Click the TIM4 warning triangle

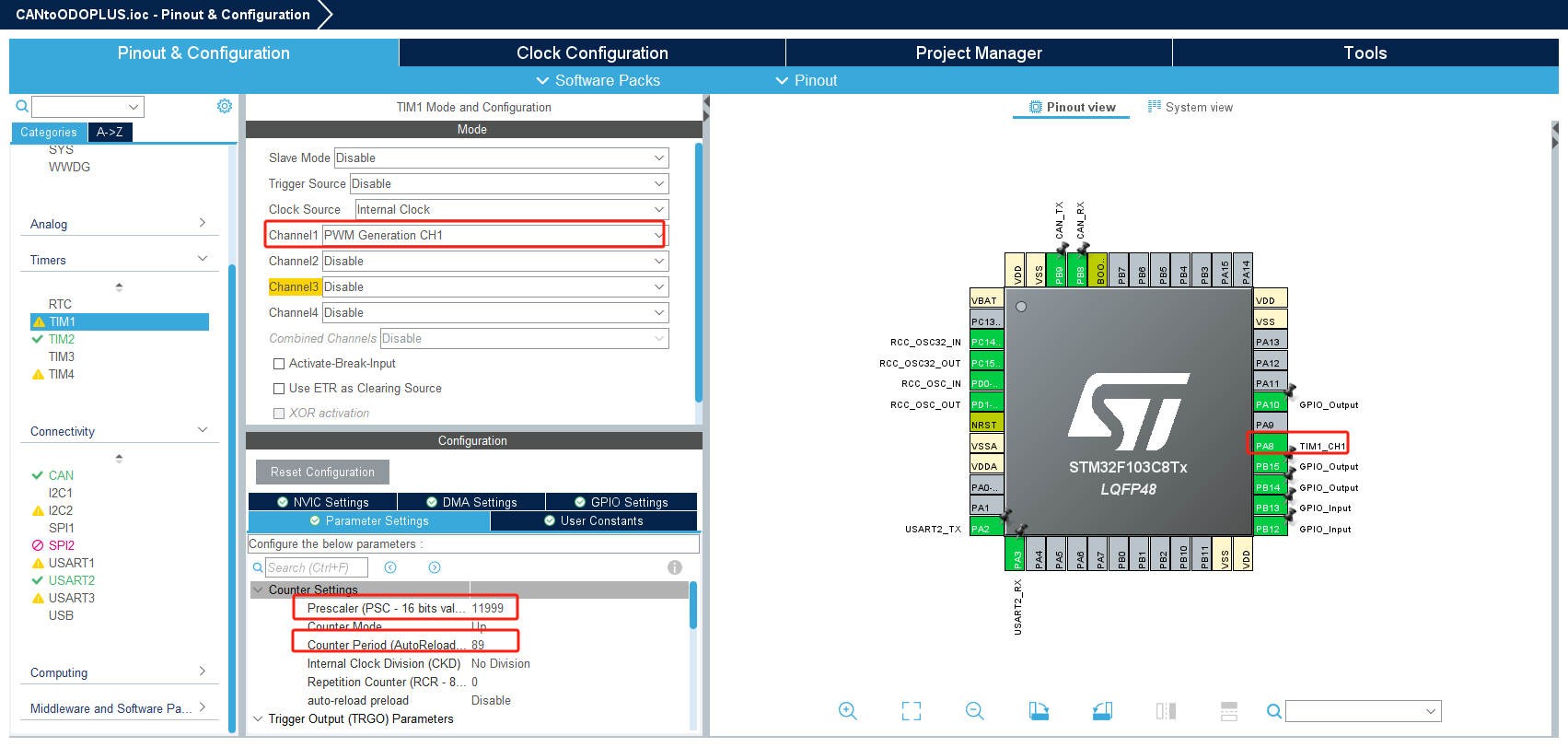click(x=38, y=375)
